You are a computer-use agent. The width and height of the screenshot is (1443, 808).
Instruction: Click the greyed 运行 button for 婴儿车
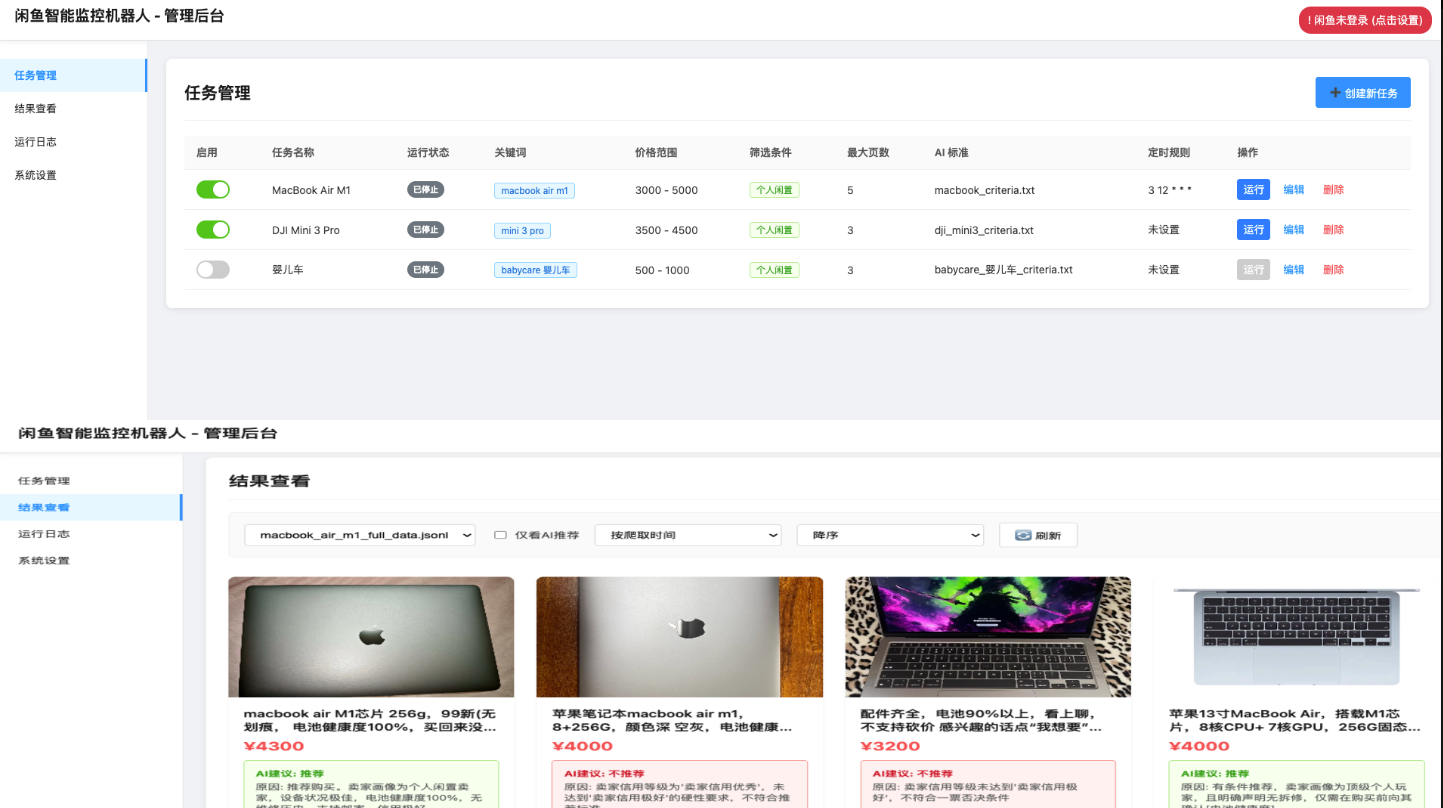pos(1253,270)
